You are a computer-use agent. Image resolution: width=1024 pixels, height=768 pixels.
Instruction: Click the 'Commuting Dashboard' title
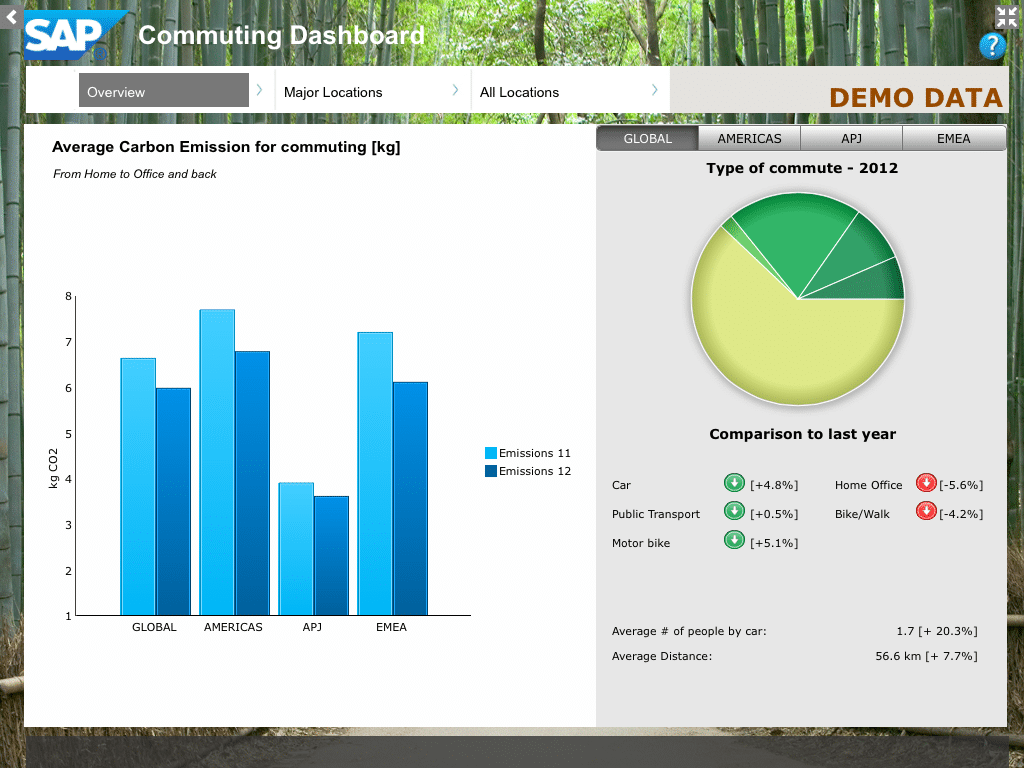pyautogui.click(x=281, y=35)
